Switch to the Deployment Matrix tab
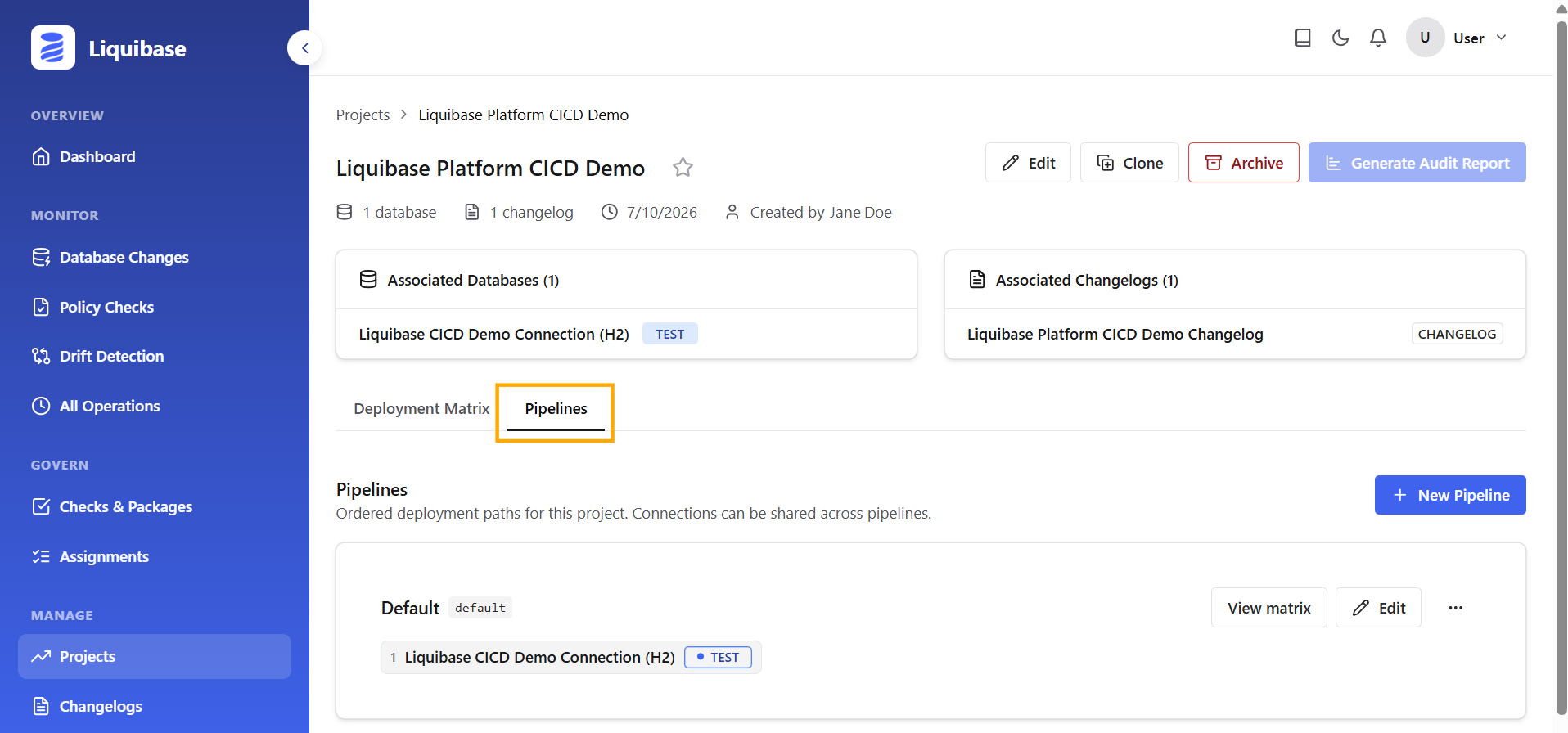The height and width of the screenshot is (733, 1568). pos(421,408)
